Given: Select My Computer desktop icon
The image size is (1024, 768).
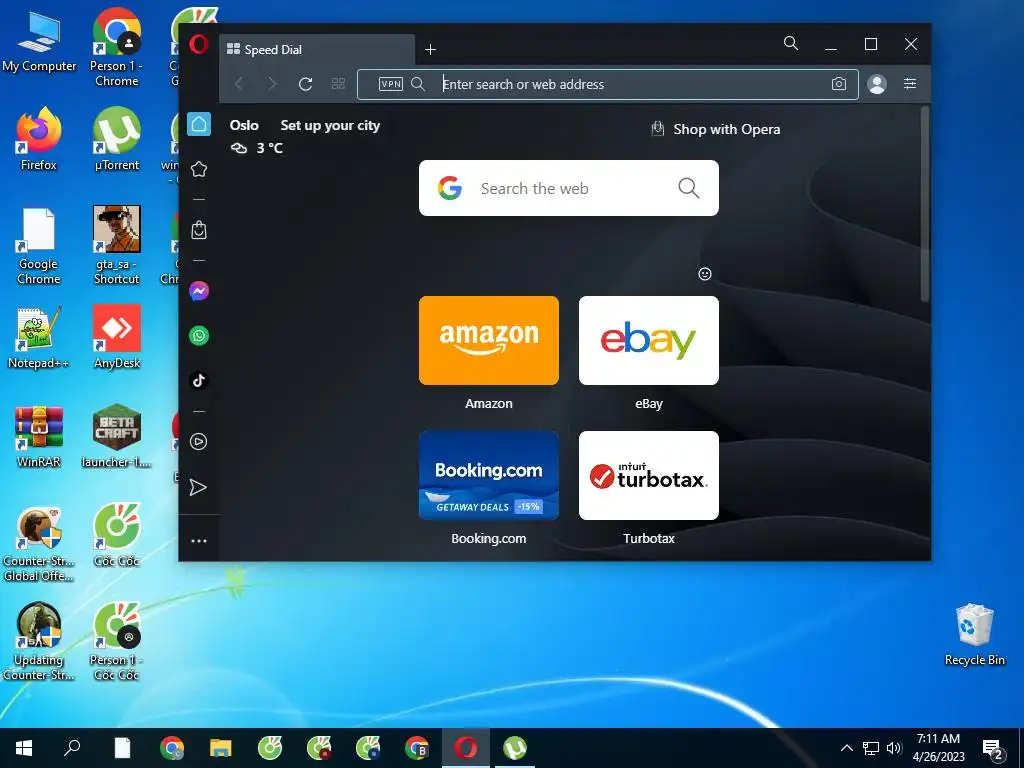Looking at the screenshot, I should (x=39, y=42).
